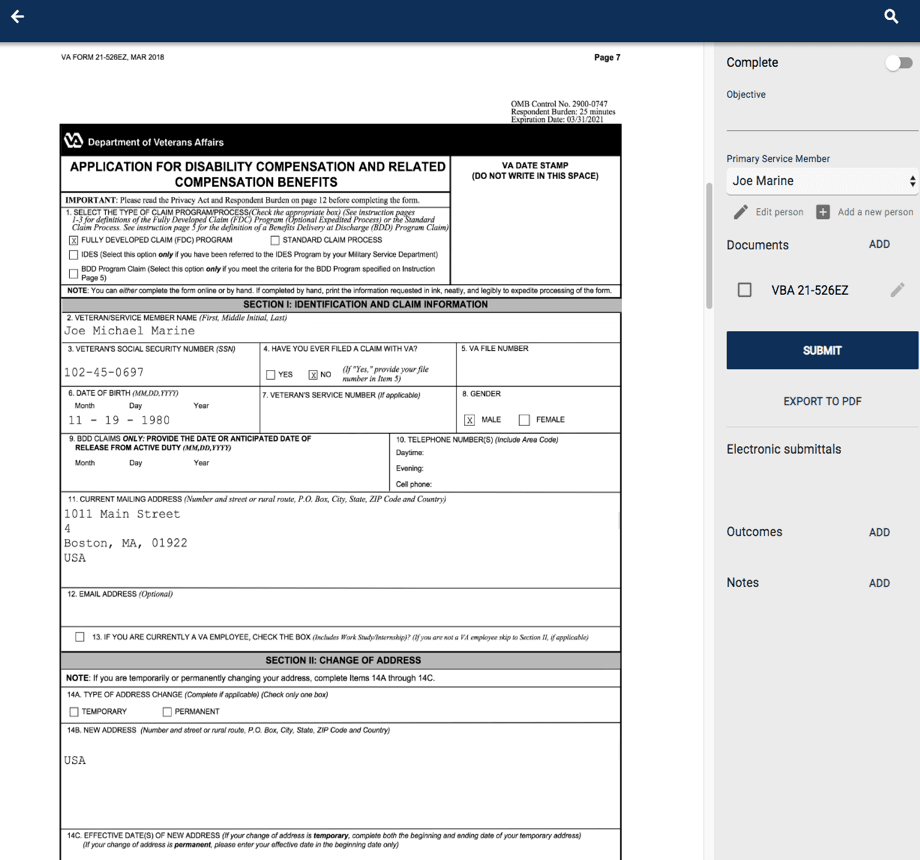Click the Daytime telephone number field
The width and height of the screenshot is (920, 860).
click(522, 453)
